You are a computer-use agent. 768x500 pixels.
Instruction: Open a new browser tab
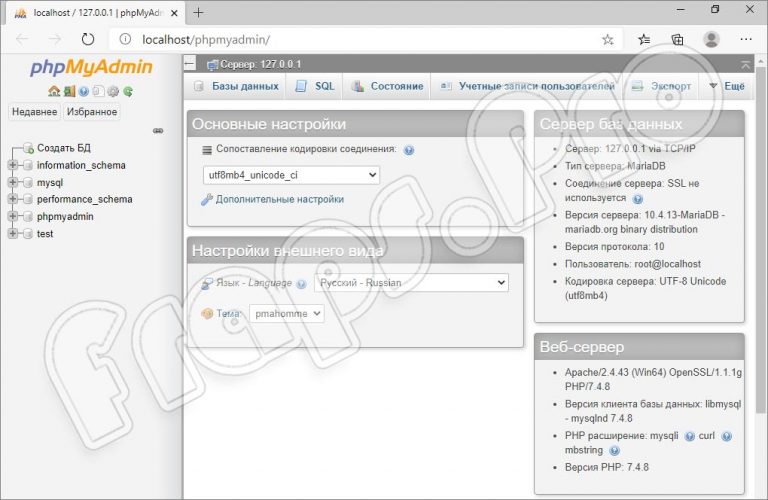coord(198,13)
